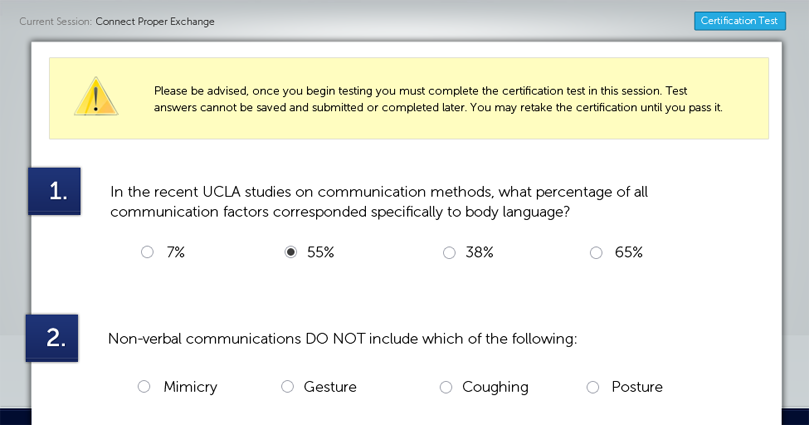Screen dimensions: 809x425
Task: Click the certification advisory notice text
Action: 437,99
